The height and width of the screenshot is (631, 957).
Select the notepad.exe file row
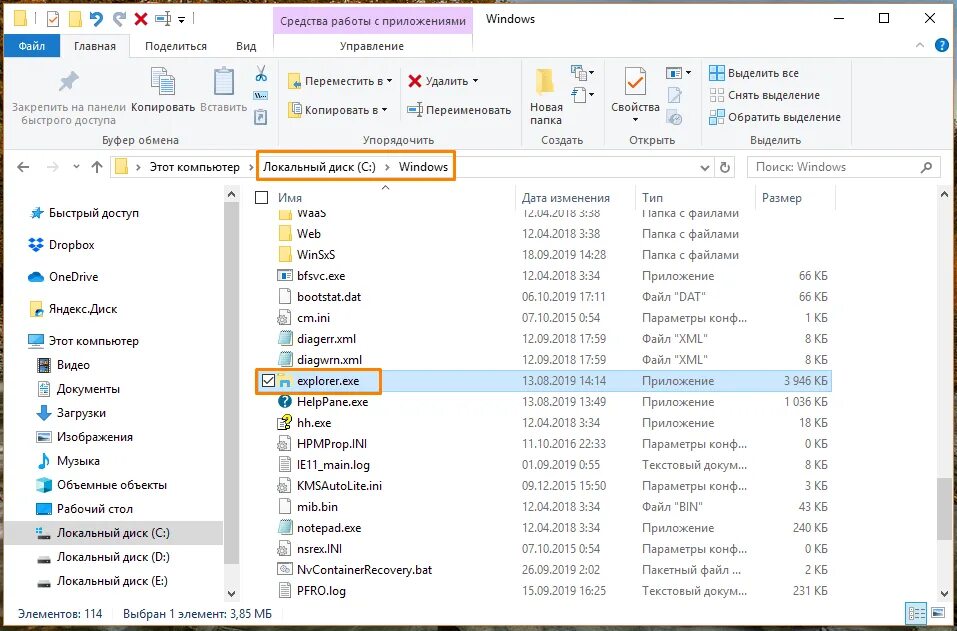(x=543, y=528)
